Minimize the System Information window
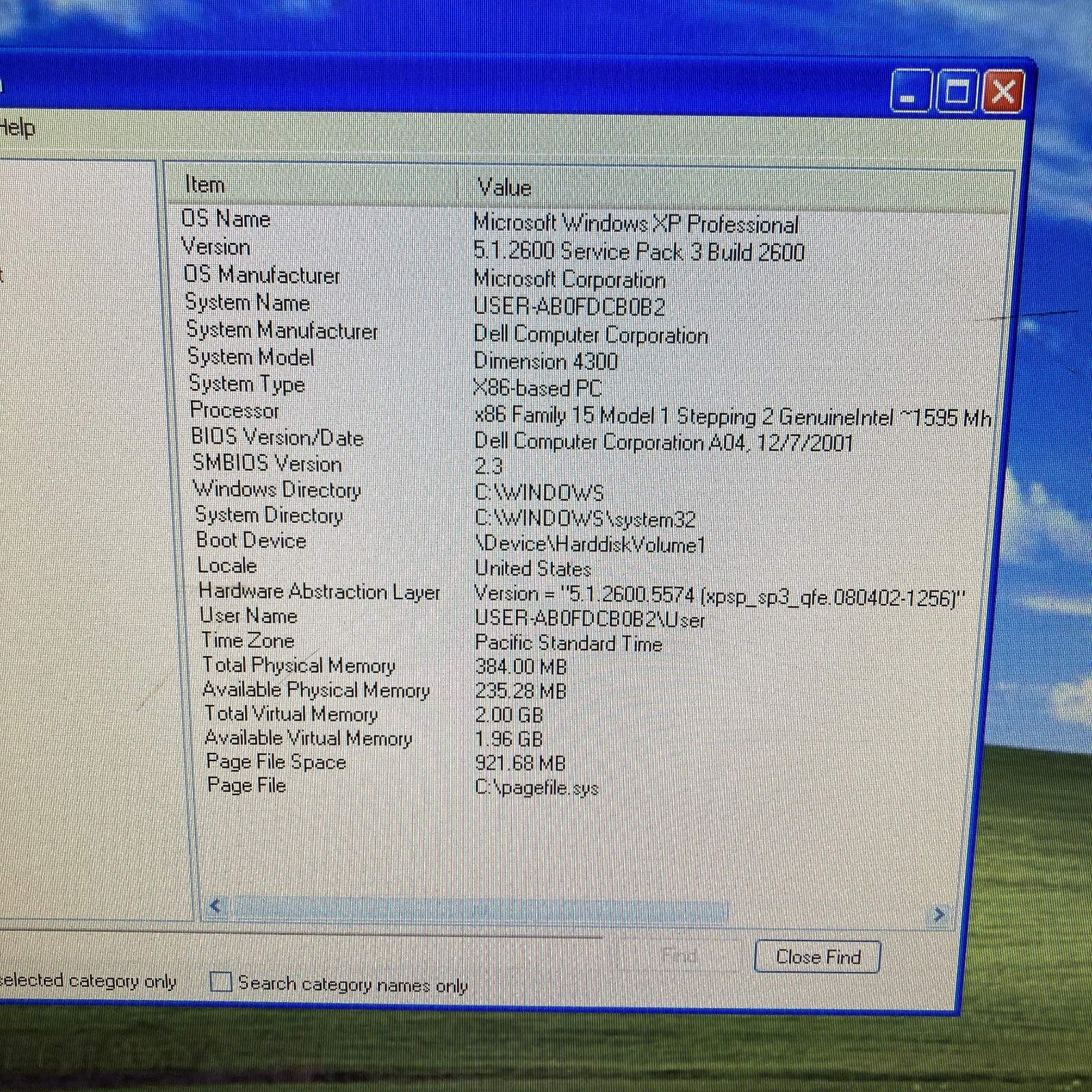Screen dimensions: 1092x1092 coord(910,91)
